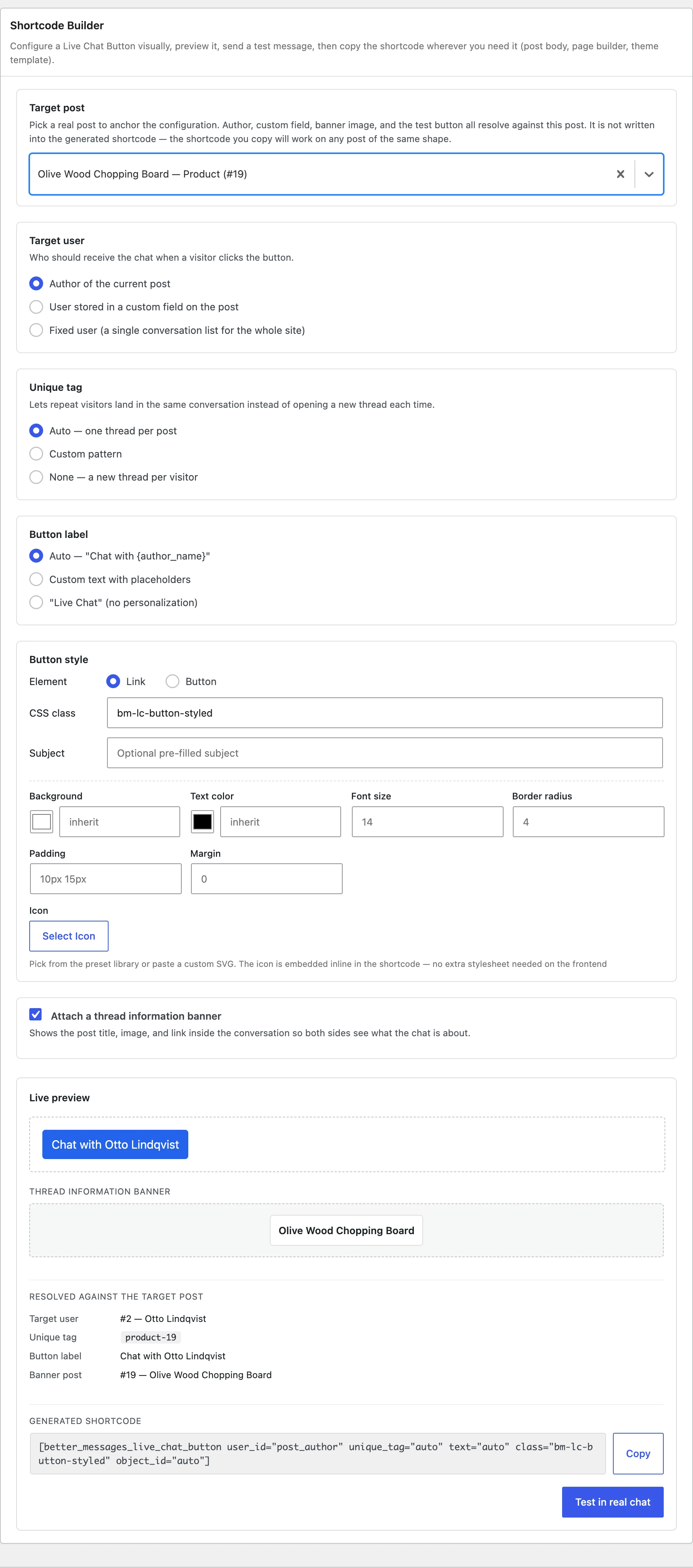Viewport: 693px width, 1568px height.
Task: Select the plain Live Chat label option
Action: [37, 603]
